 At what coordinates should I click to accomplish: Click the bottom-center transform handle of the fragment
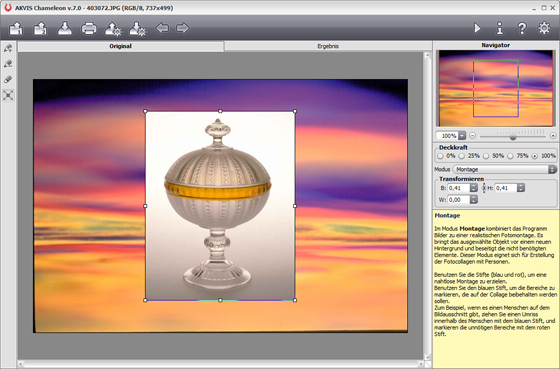click(x=220, y=300)
